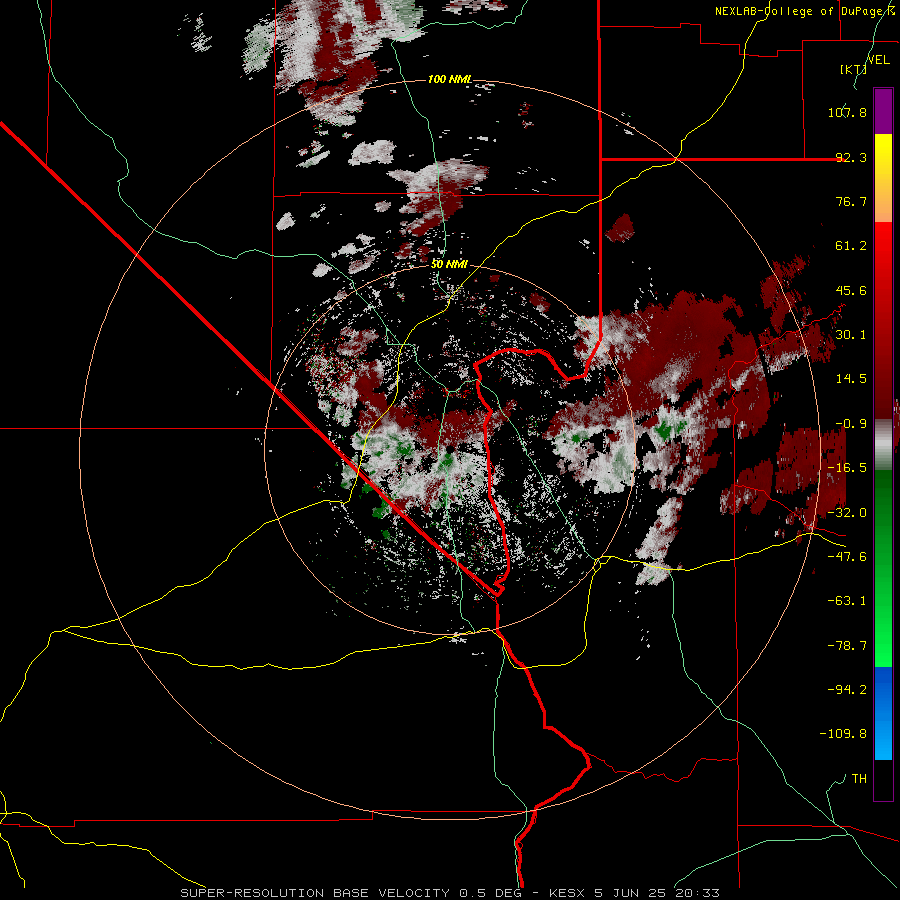Click the 30.1 velocity scale value

pyautogui.click(x=851, y=335)
